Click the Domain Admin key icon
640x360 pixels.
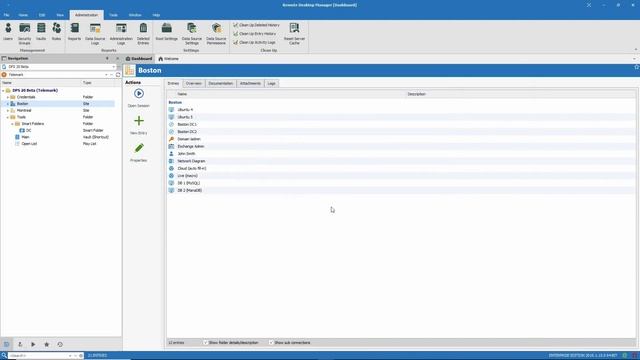171,139
